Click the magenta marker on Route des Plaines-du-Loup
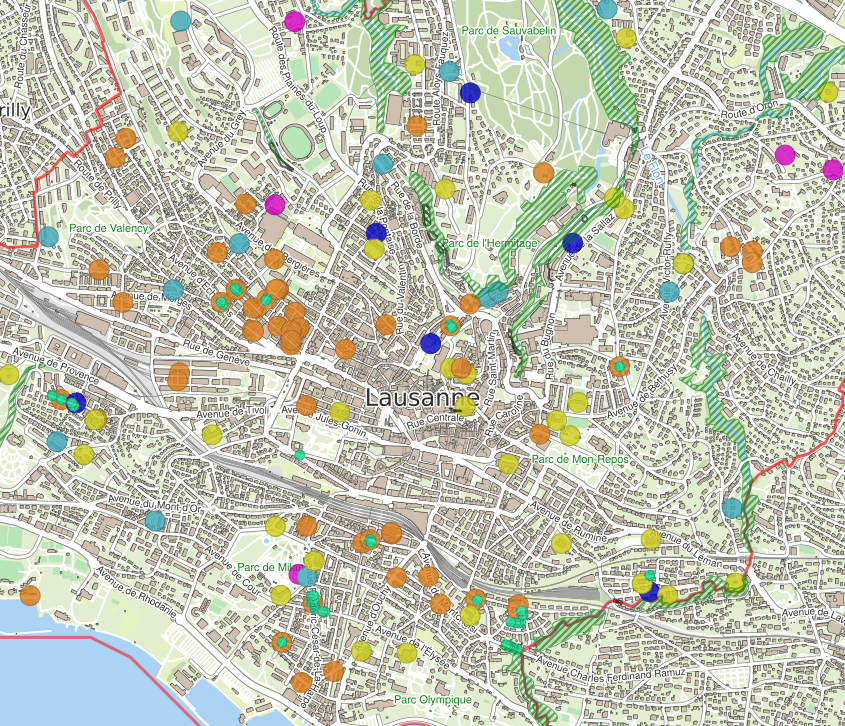This screenshot has width=845, height=726. click(x=294, y=21)
